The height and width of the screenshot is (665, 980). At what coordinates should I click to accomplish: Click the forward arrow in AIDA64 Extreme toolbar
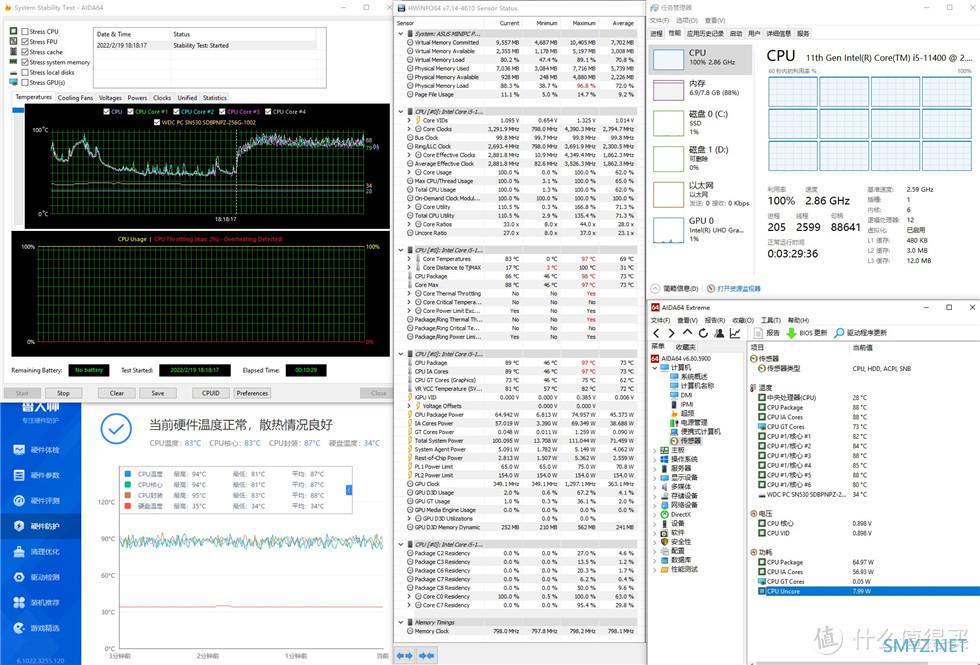coord(671,333)
